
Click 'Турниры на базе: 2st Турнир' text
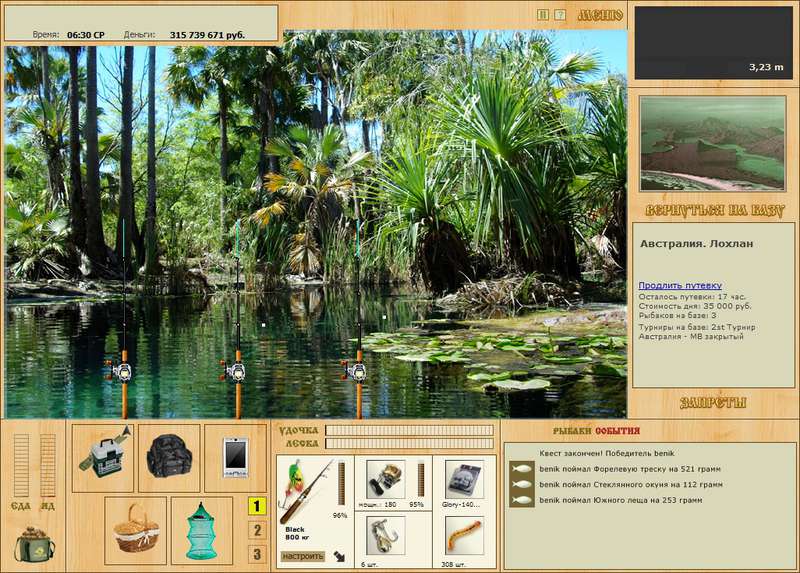697,327
